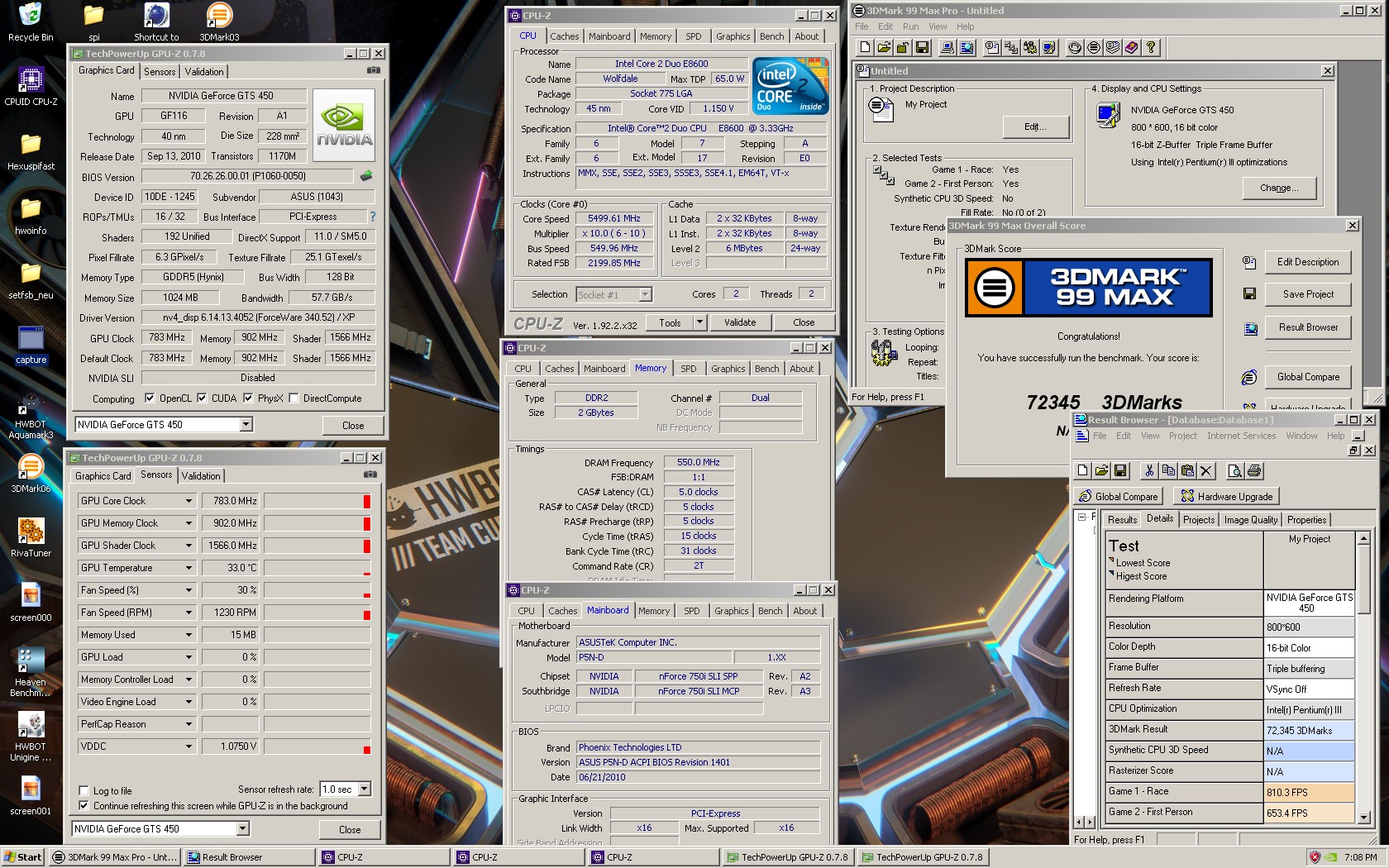Open GPU selection dropdown in GPU-Z Graphics Card window
This screenshot has width=1389, height=868.
point(246,424)
